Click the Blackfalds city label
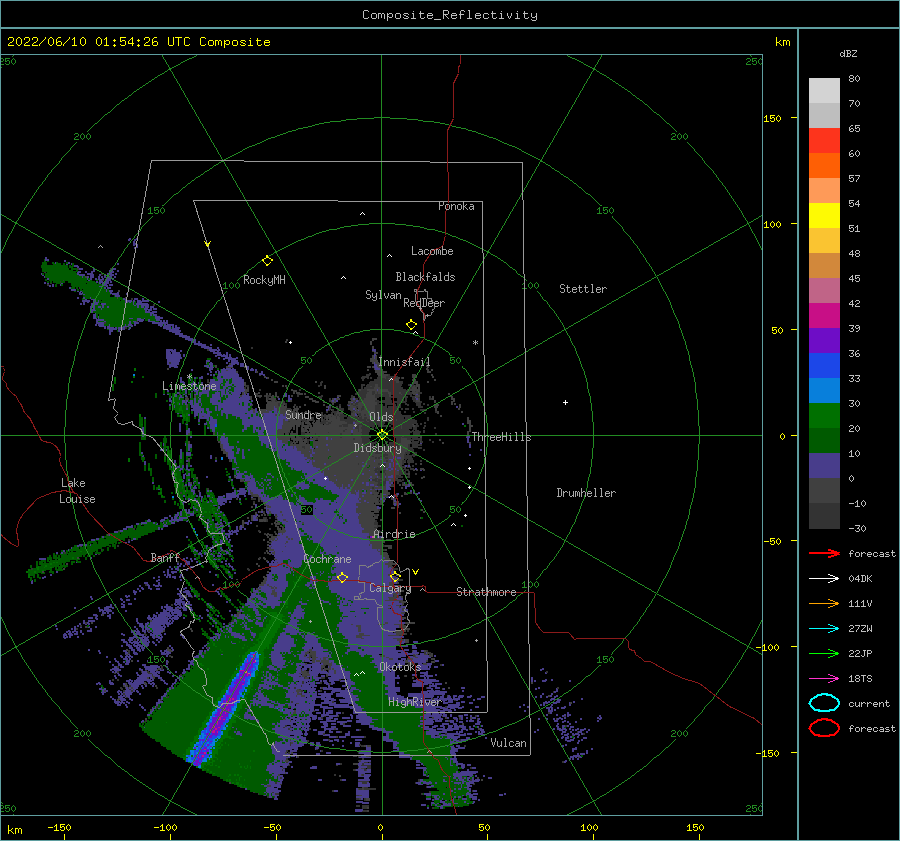Viewport: 900px width, 841px height. coord(425,277)
